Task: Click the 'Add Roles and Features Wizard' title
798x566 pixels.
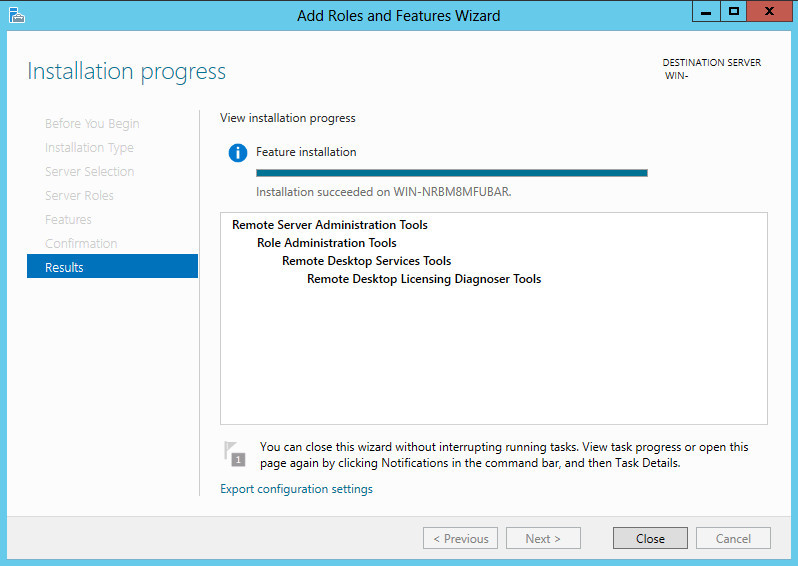Action: click(x=398, y=16)
